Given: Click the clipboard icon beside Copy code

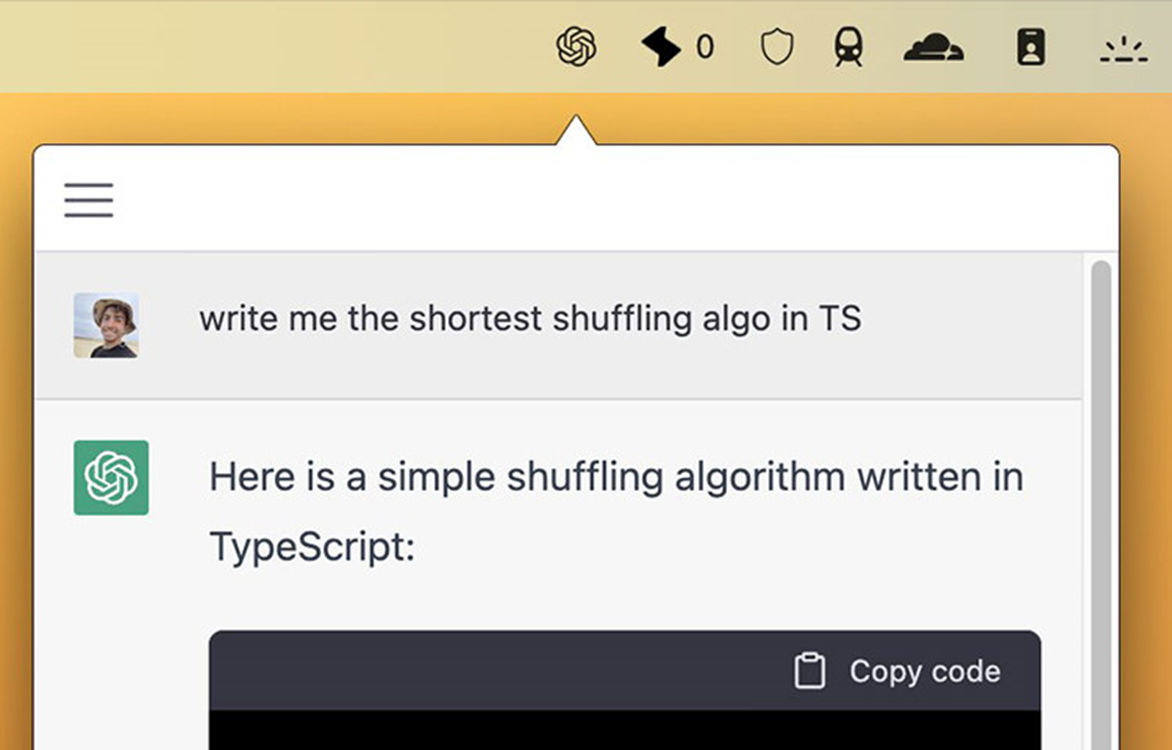Looking at the screenshot, I should [x=809, y=671].
